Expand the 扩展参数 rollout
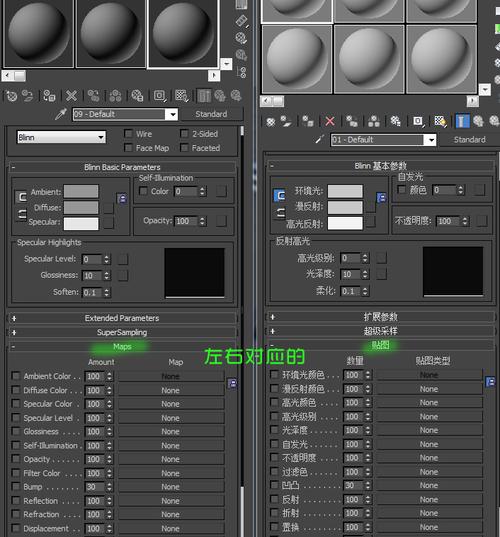The image size is (500, 537). 381,317
